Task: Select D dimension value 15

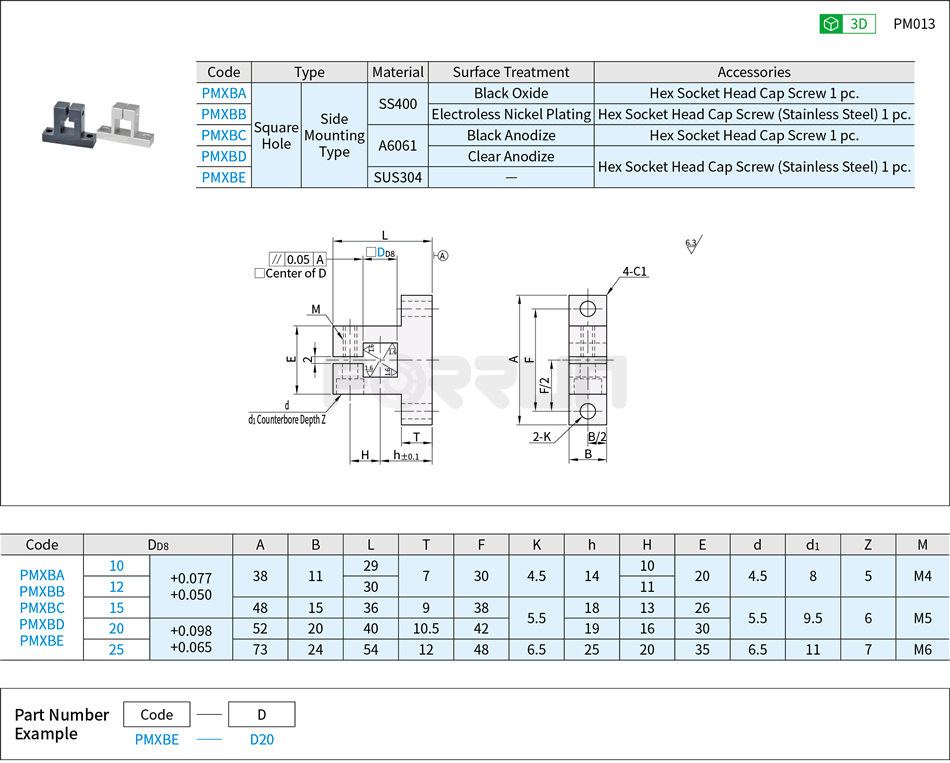Action: tap(117, 608)
